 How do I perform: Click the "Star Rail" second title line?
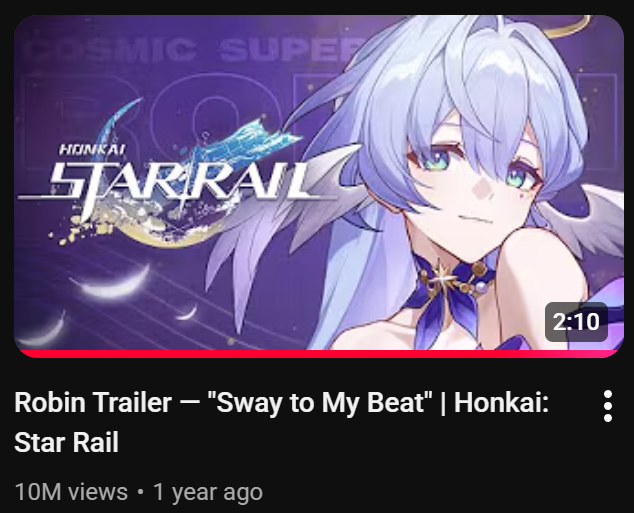66,442
